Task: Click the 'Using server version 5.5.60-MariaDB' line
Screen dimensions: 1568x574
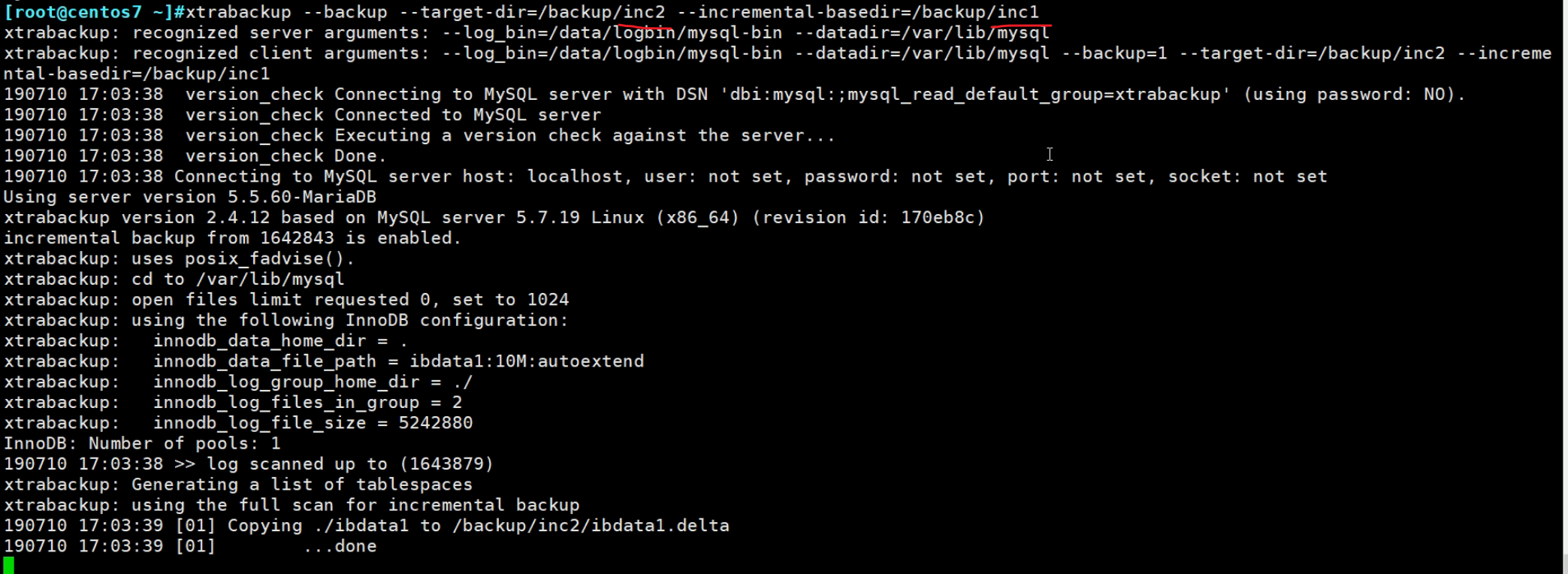Action: click(x=190, y=197)
